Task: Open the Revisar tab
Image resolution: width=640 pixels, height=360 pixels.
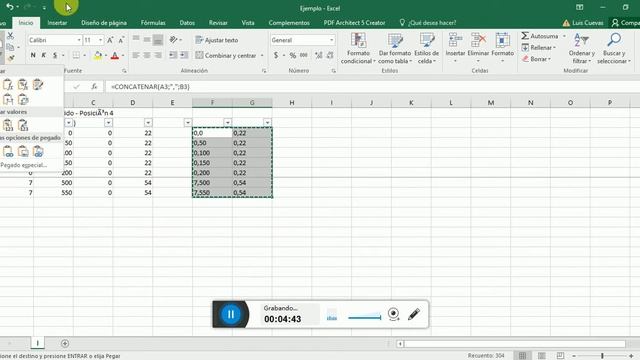Action: 218,23
